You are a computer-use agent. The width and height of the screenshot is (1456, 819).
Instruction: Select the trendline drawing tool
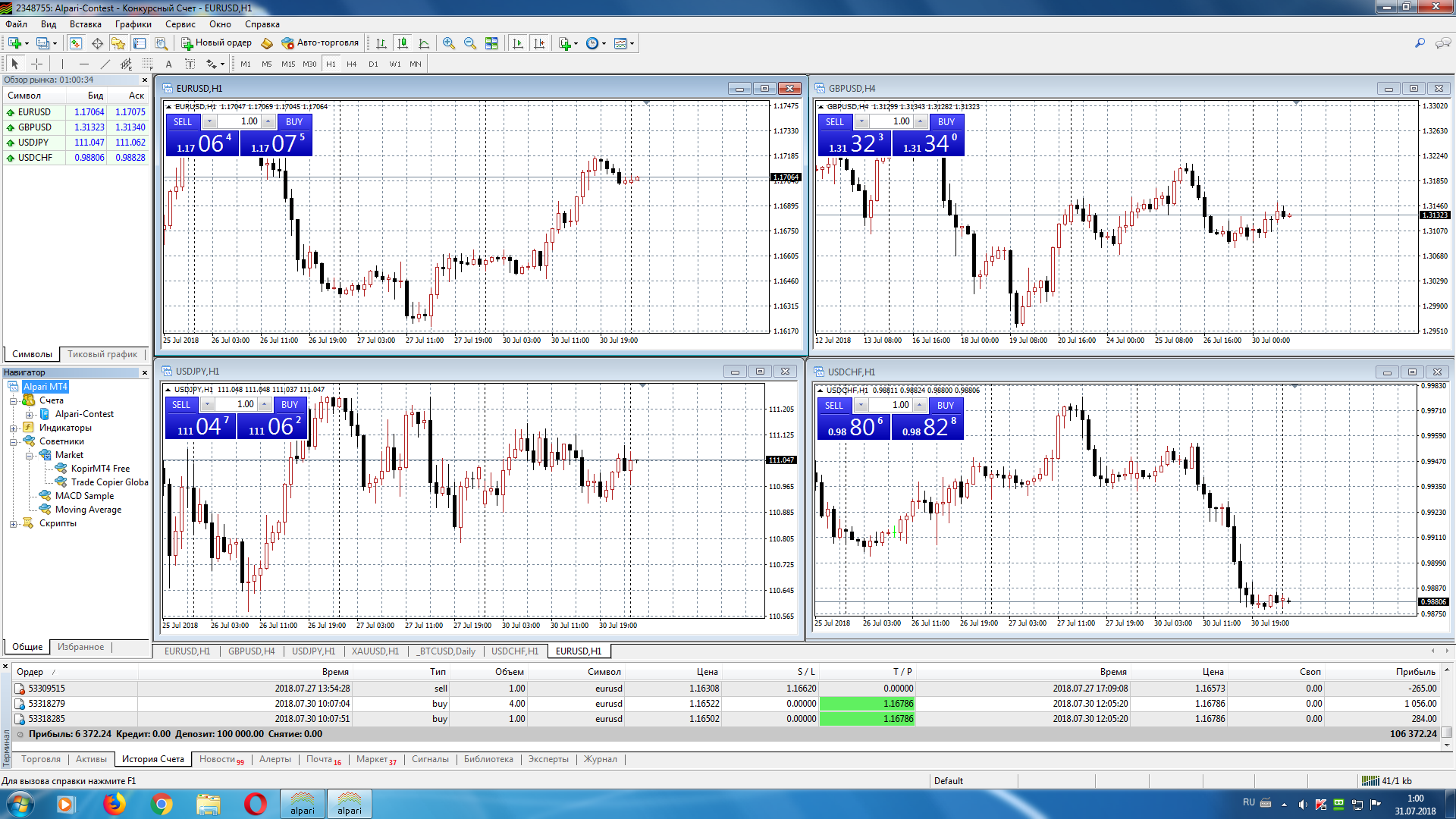[105, 64]
